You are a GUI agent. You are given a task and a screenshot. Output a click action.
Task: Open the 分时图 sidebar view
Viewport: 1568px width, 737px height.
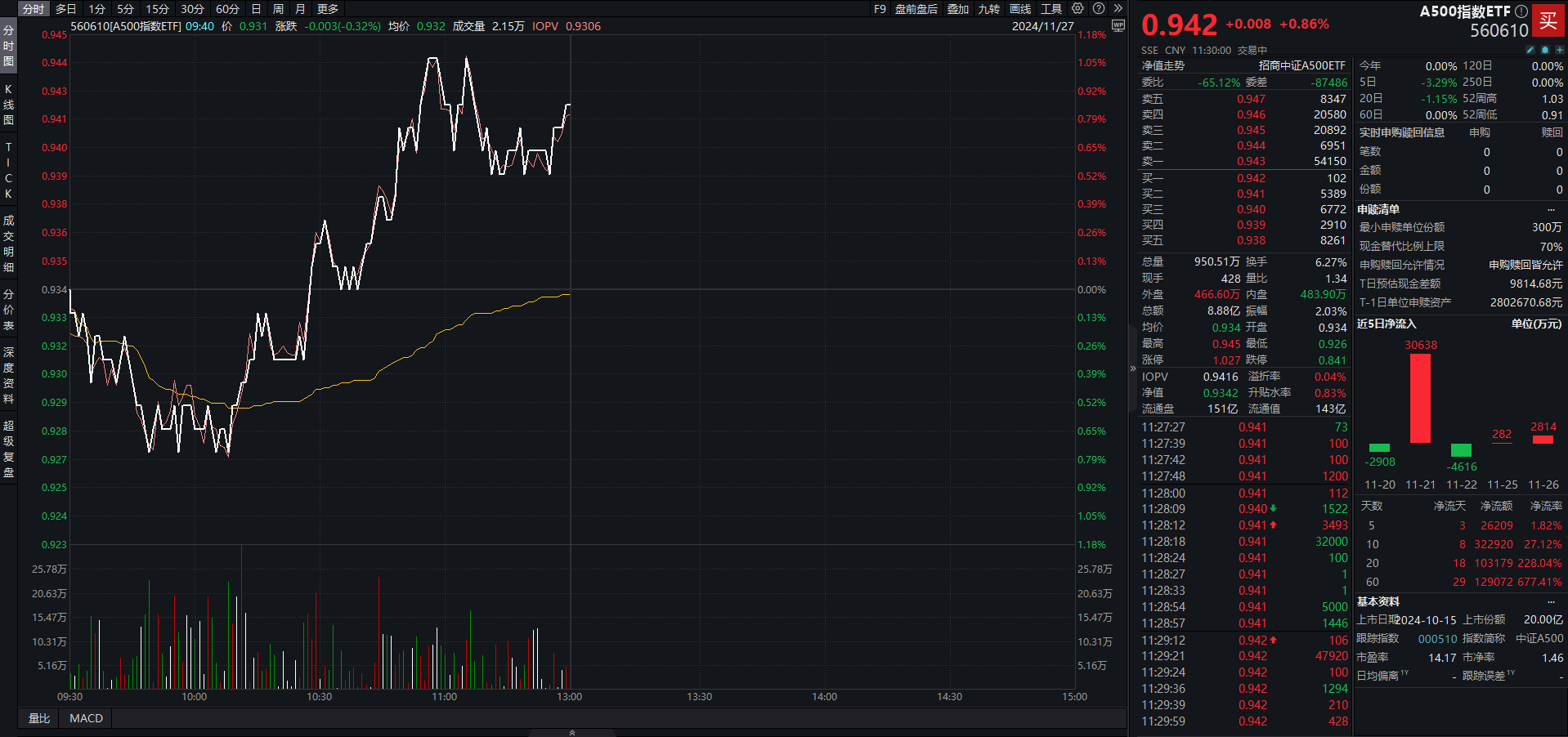(8, 46)
